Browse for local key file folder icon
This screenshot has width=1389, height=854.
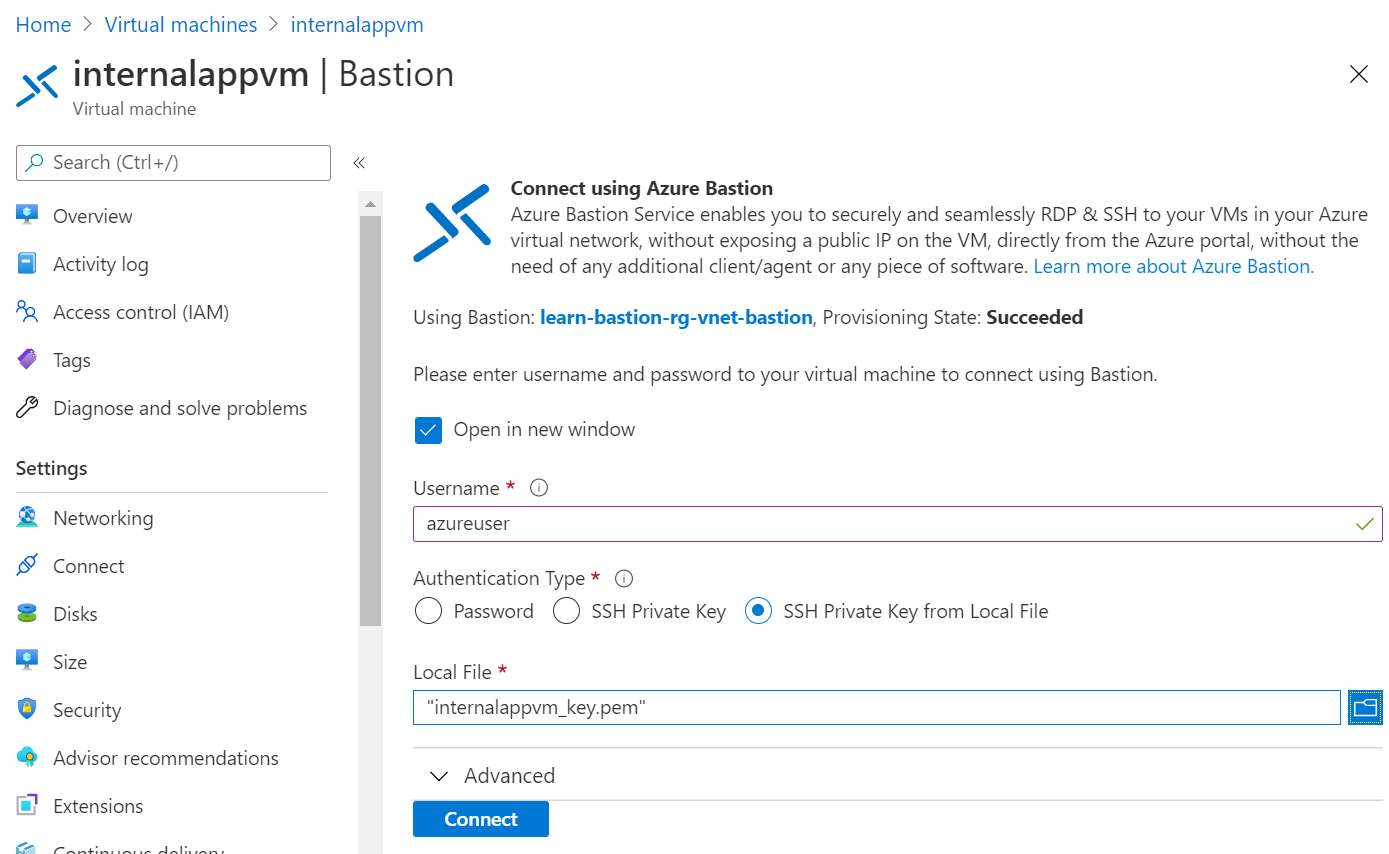click(x=1365, y=708)
